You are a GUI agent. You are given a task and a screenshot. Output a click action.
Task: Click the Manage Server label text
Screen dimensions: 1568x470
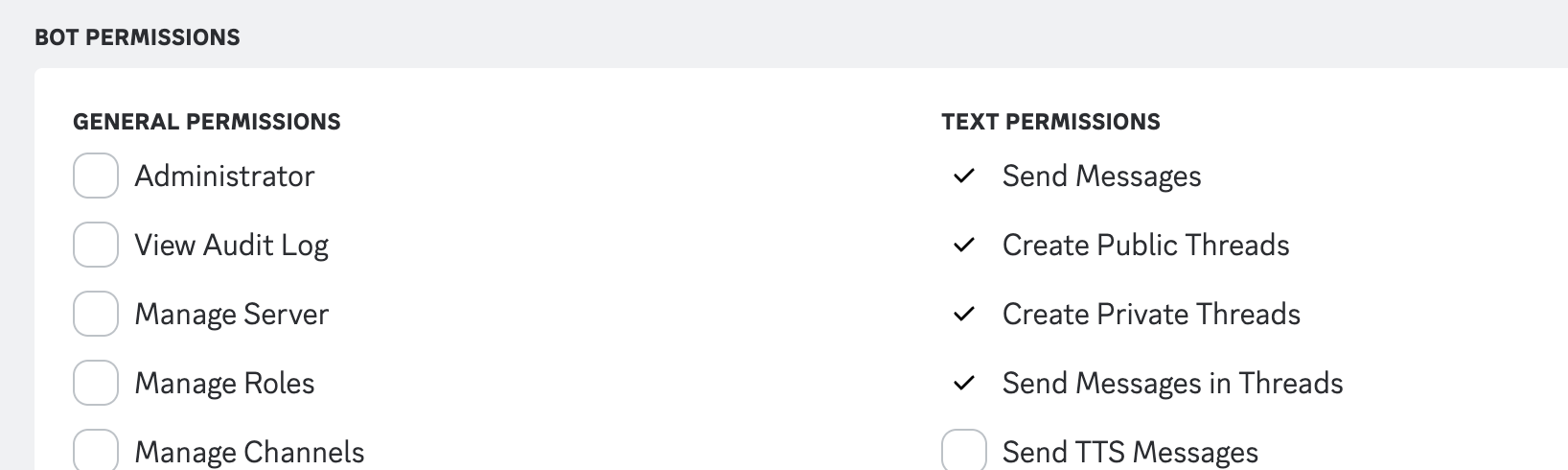pyautogui.click(x=231, y=314)
